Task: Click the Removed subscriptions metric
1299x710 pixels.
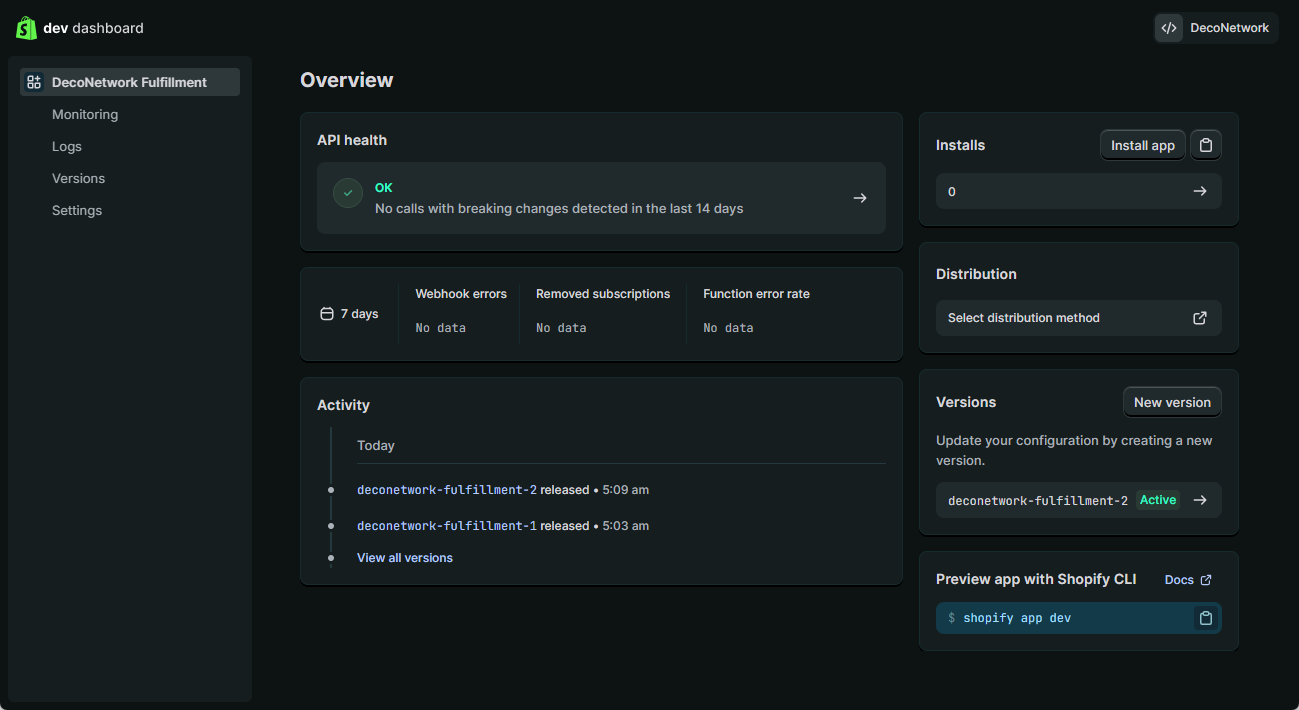Action: point(603,310)
